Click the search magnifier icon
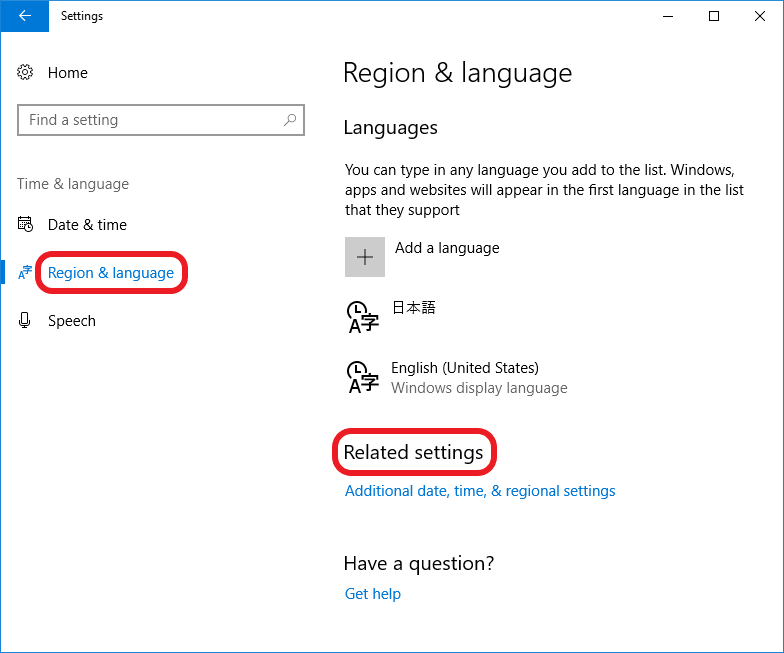 pos(290,120)
